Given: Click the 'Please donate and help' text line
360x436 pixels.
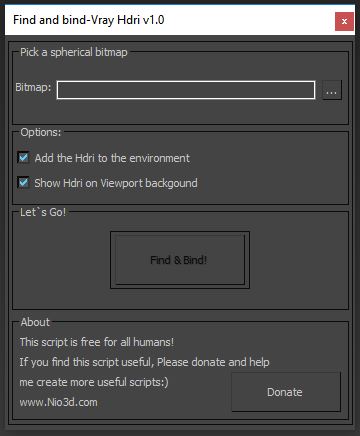Looking at the screenshot, I should (213, 362).
